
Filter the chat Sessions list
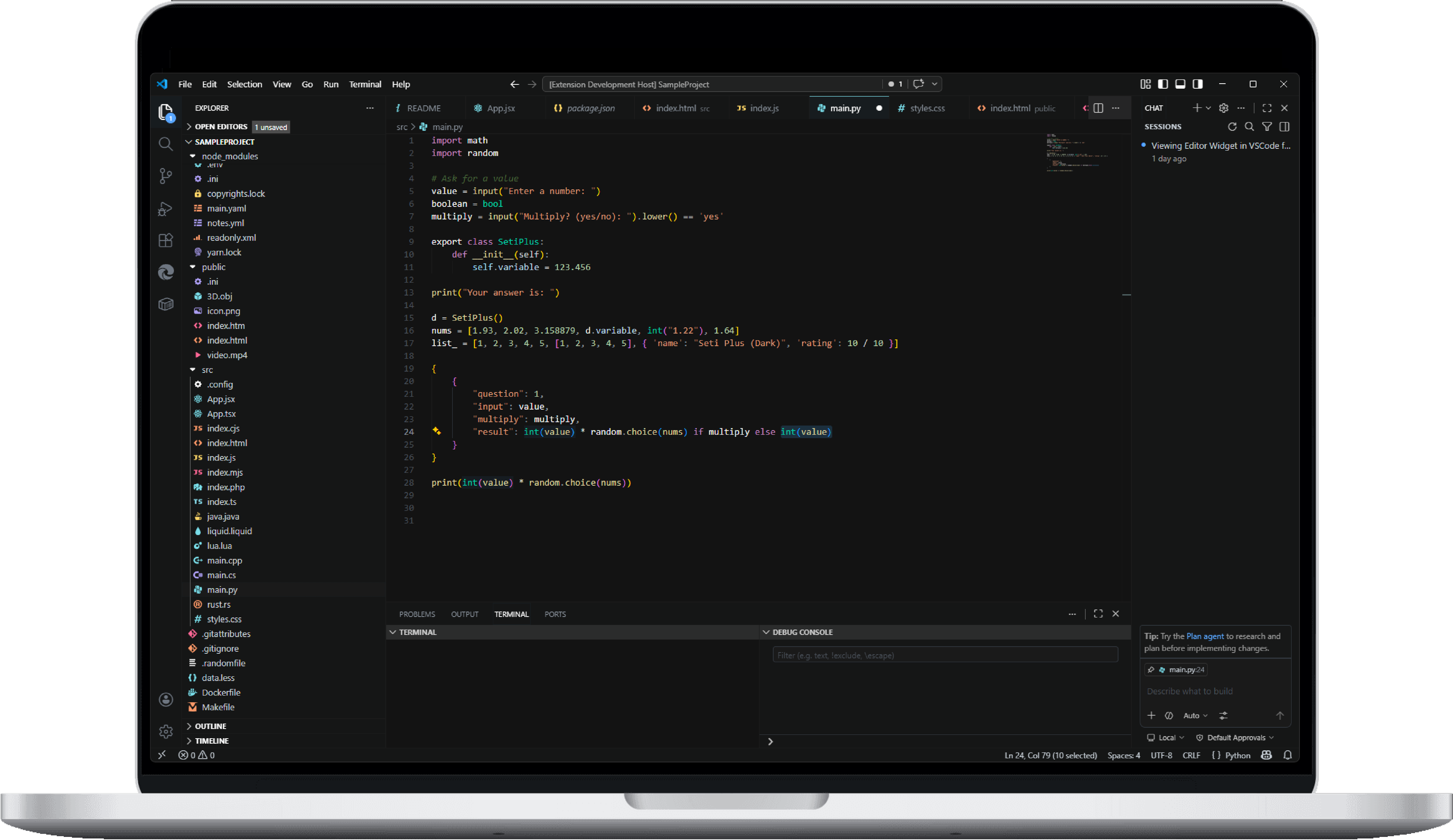pos(1267,126)
